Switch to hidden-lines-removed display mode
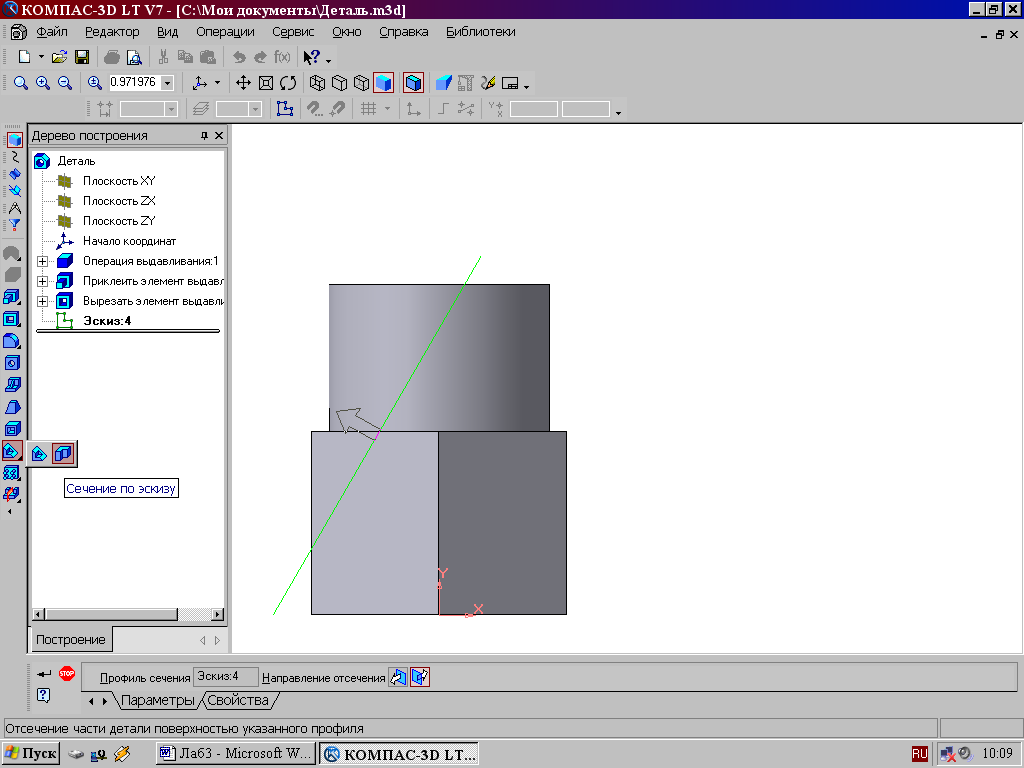 pos(340,83)
